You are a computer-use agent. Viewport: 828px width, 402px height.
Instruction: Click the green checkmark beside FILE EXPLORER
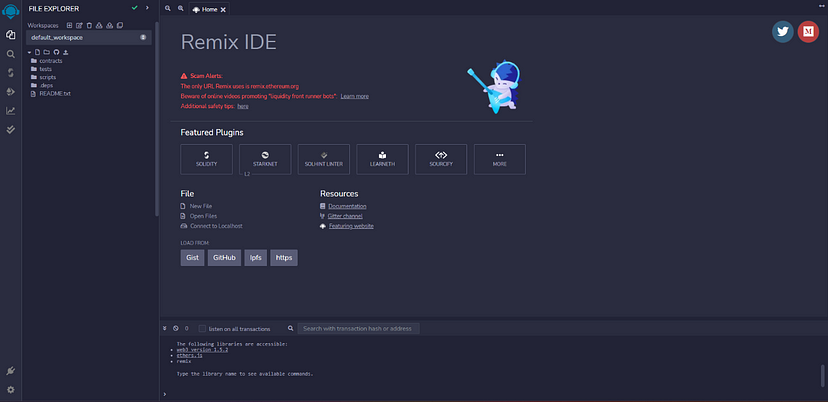tap(135, 8)
